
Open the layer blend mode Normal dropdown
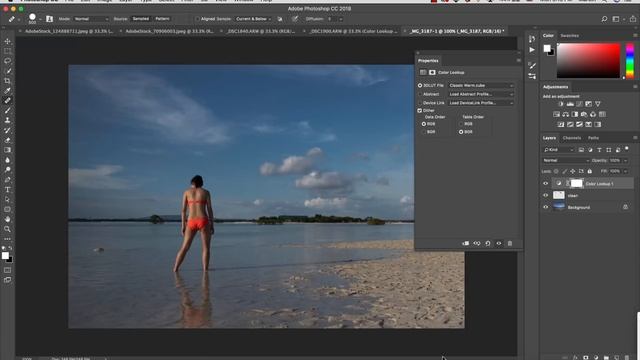[565, 160]
